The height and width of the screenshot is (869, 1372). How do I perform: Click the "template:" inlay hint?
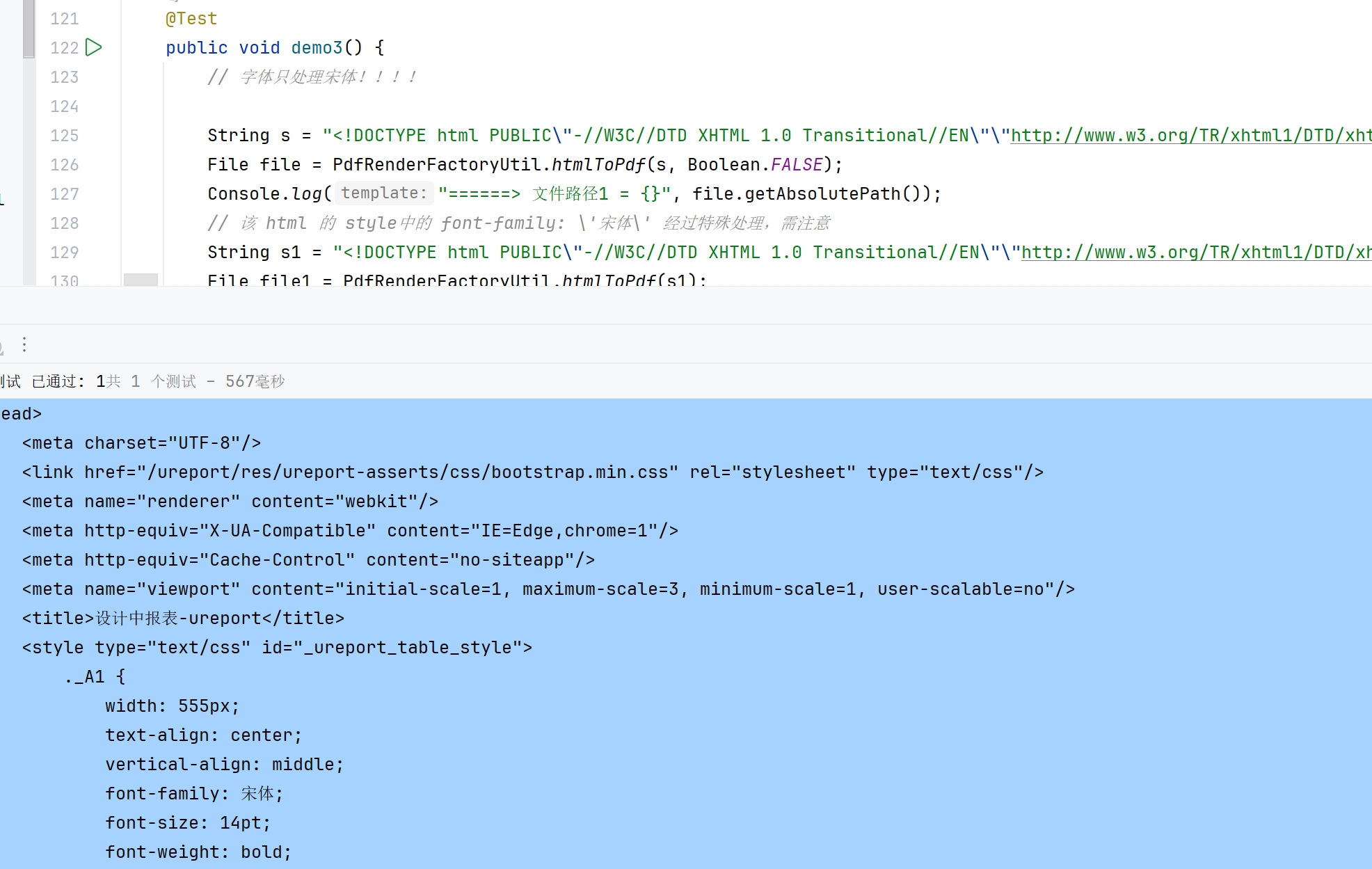point(383,193)
